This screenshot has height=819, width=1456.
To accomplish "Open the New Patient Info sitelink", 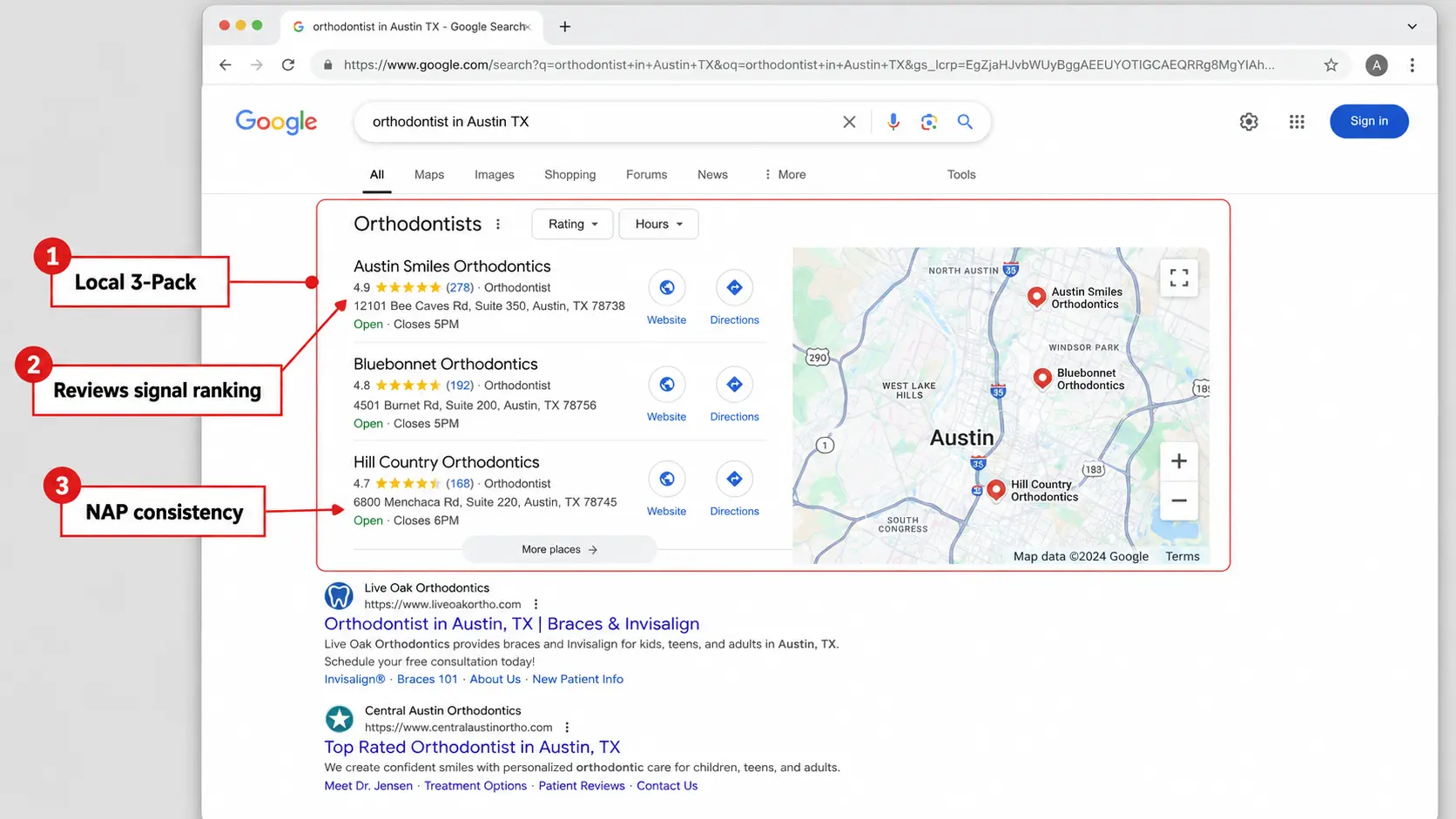I will pos(577,679).
